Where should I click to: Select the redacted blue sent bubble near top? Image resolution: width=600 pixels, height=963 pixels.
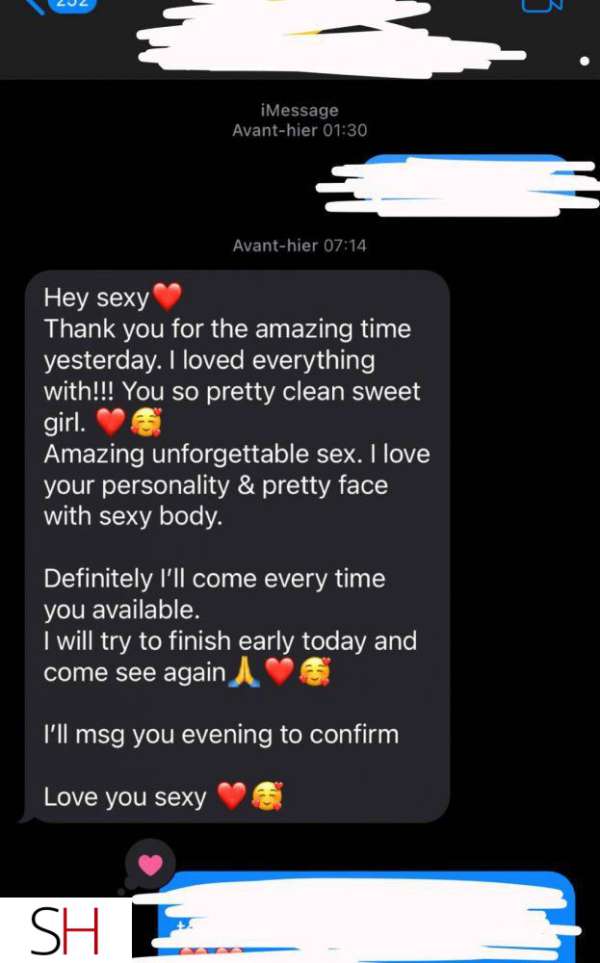(x=458, y=185)
